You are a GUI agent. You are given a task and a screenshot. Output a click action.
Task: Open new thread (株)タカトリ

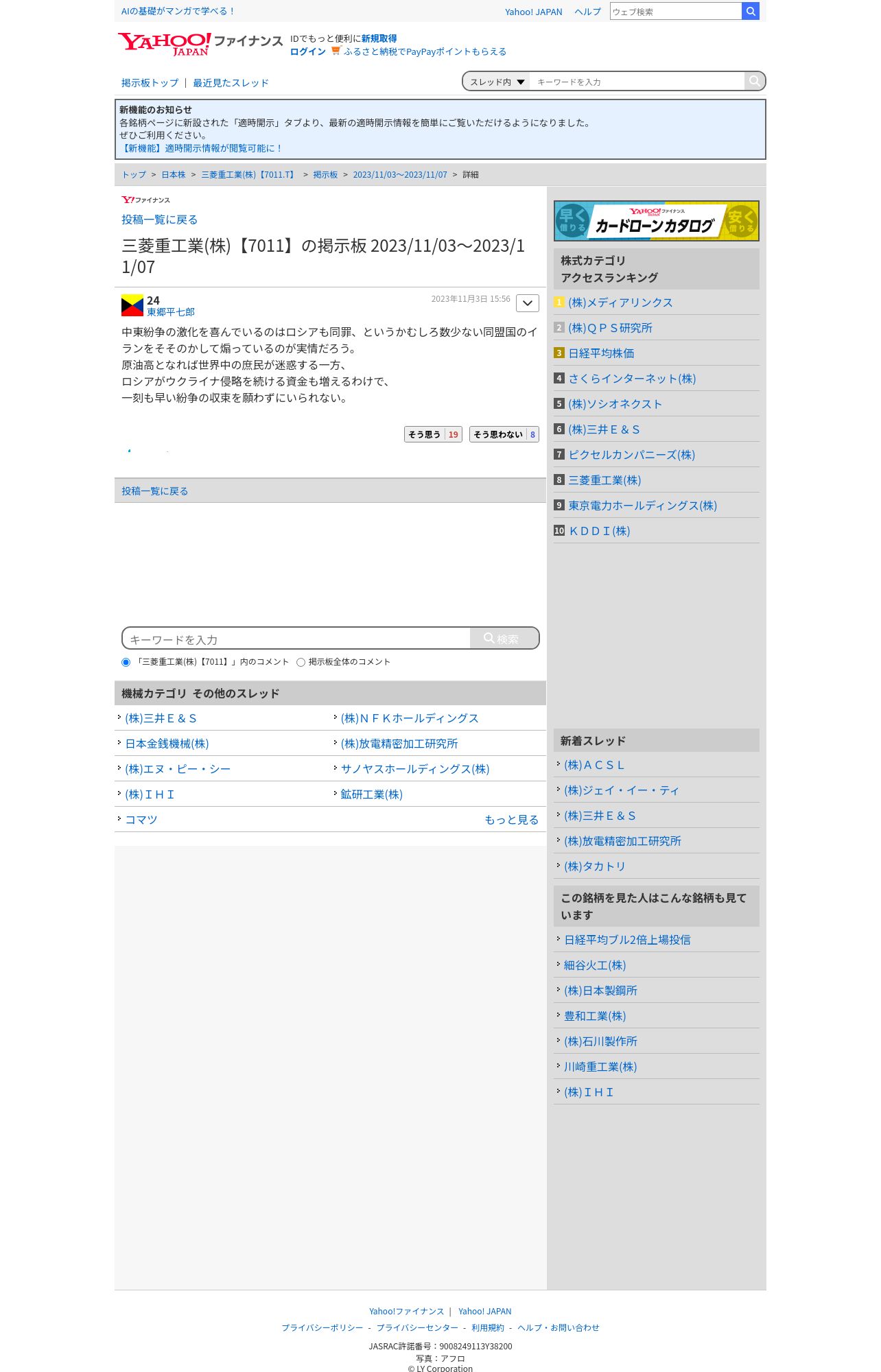595,866
